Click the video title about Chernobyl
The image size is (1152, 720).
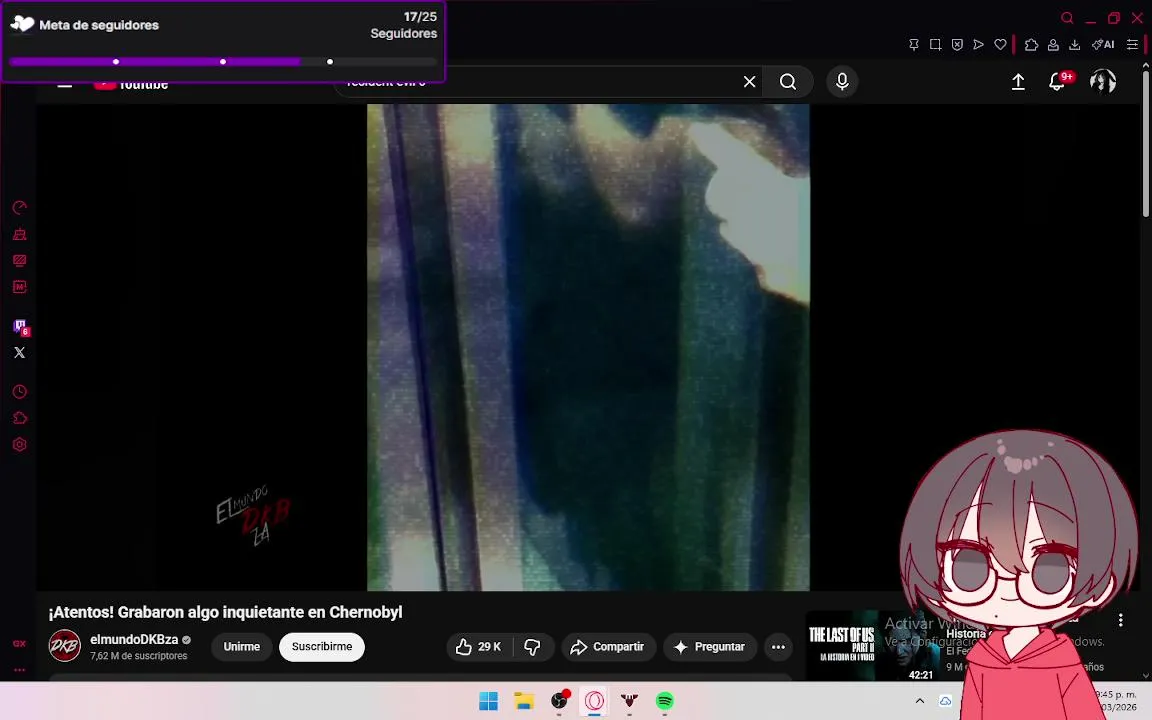point(226,612)
